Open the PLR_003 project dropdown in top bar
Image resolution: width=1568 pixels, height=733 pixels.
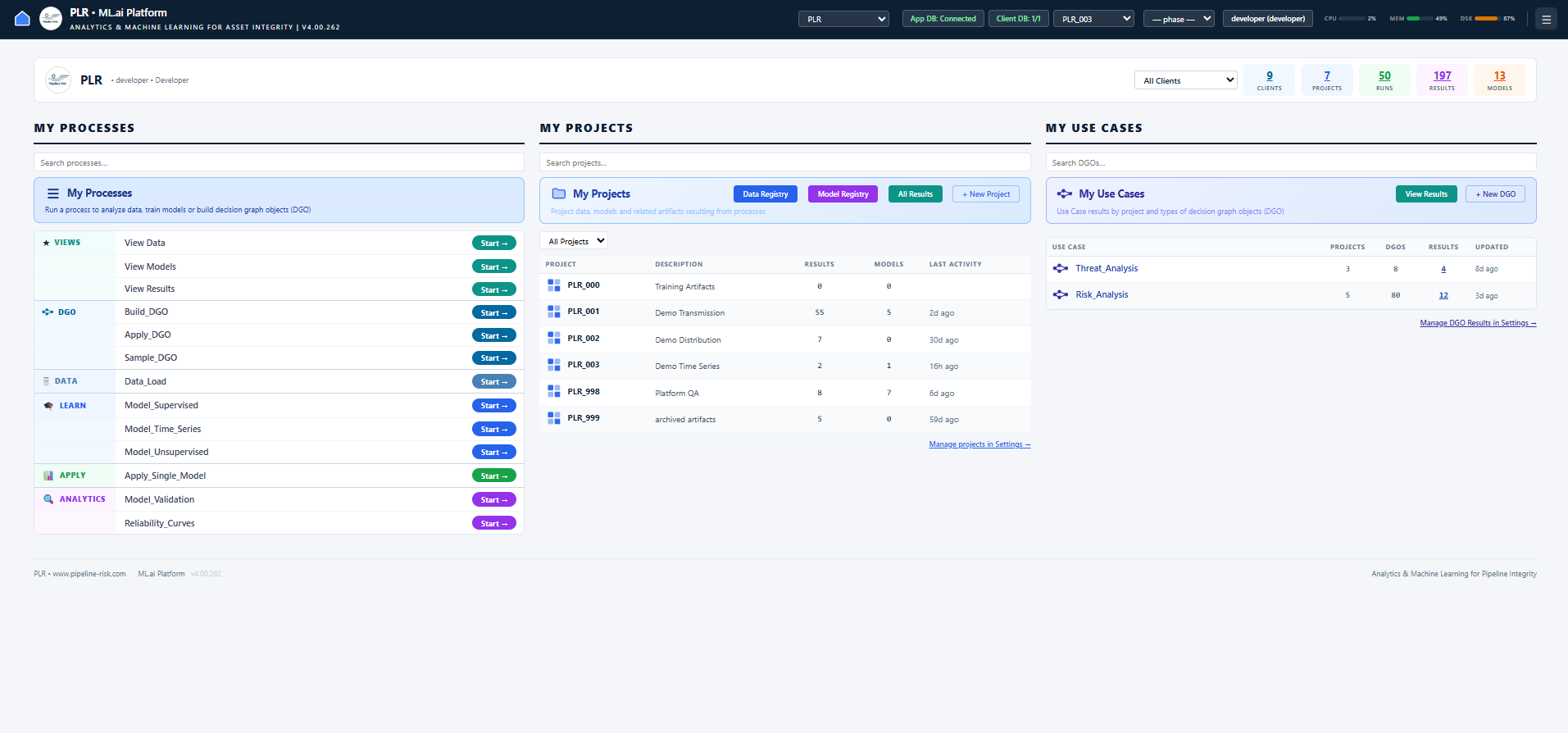[1093, 19]
